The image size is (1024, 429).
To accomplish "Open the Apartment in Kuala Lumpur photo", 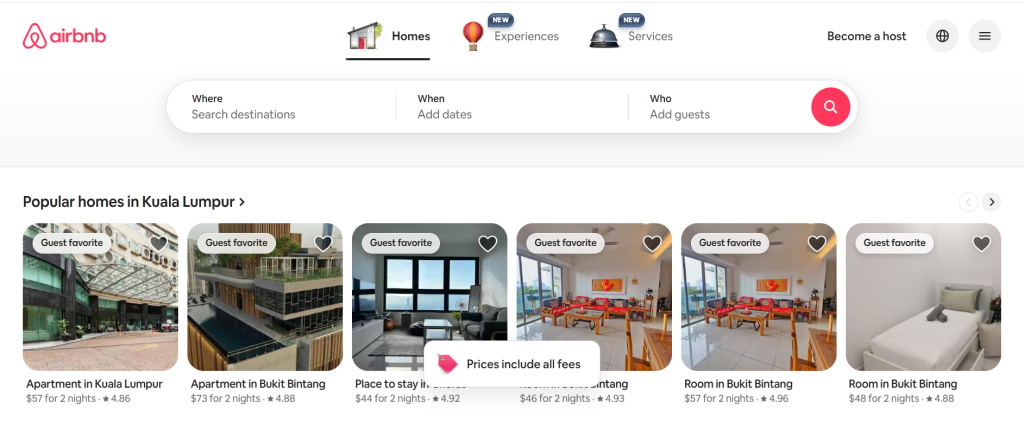I will (101, 297).
